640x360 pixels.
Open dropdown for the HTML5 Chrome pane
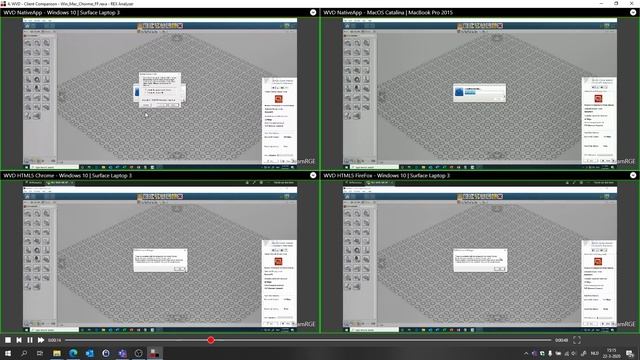[313, 176]
